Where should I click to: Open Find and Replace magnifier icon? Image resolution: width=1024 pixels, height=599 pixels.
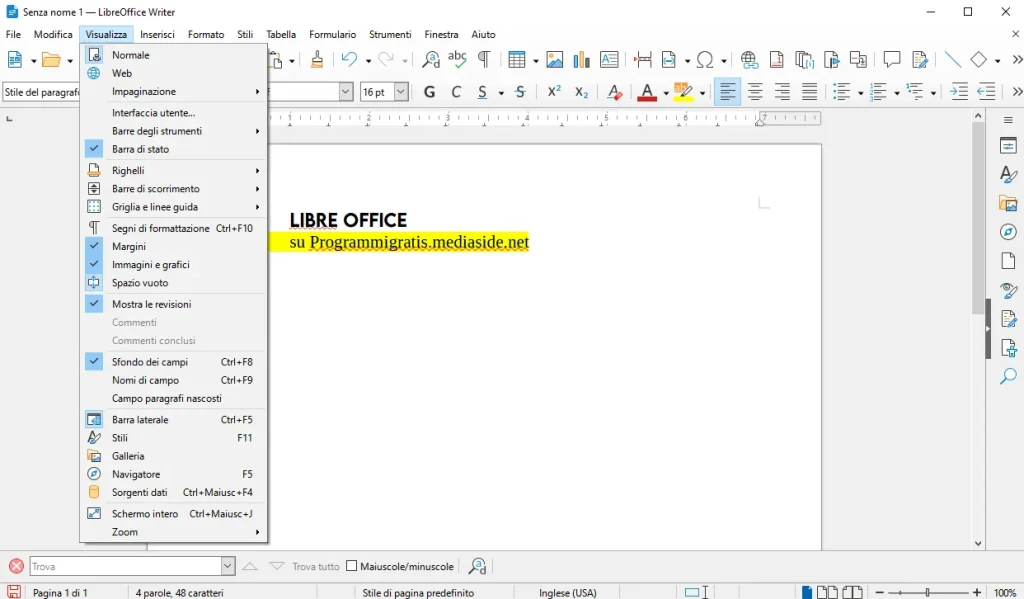tap(430, 59)
